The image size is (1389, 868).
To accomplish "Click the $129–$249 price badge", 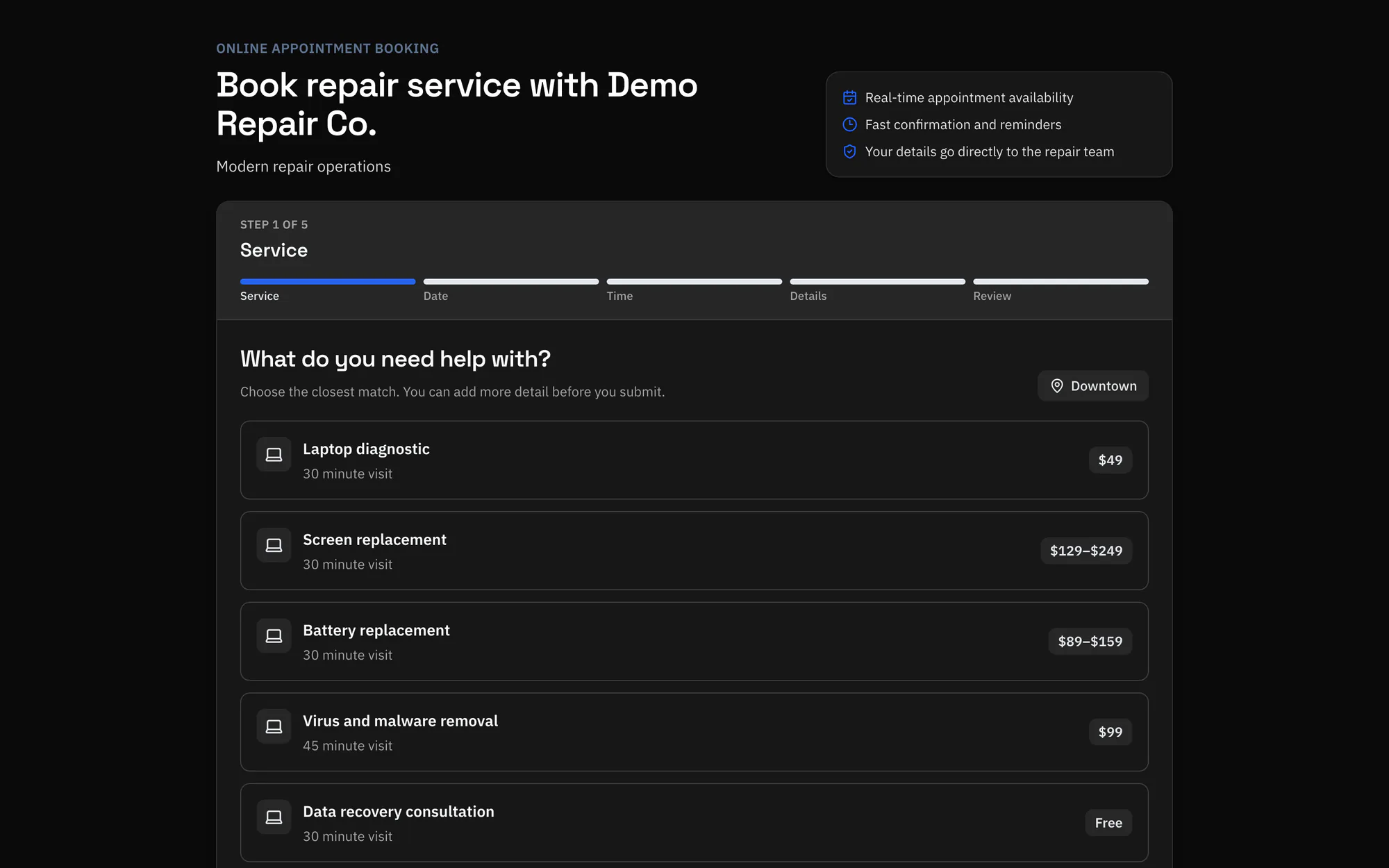I will click(x=1086, y=551).
